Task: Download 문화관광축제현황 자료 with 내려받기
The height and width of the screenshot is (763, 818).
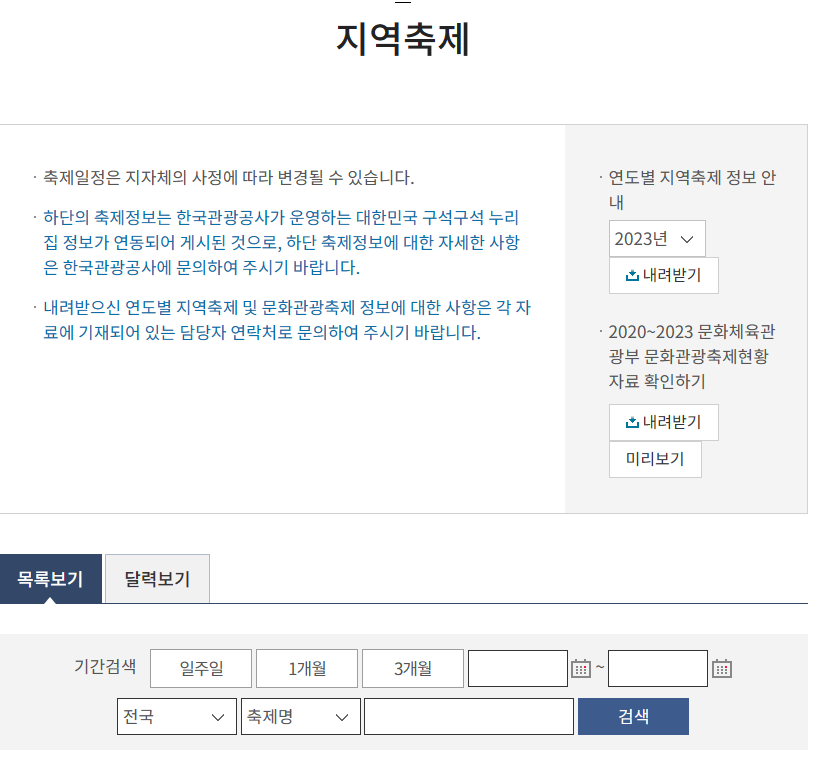Action: click(664, 422)
